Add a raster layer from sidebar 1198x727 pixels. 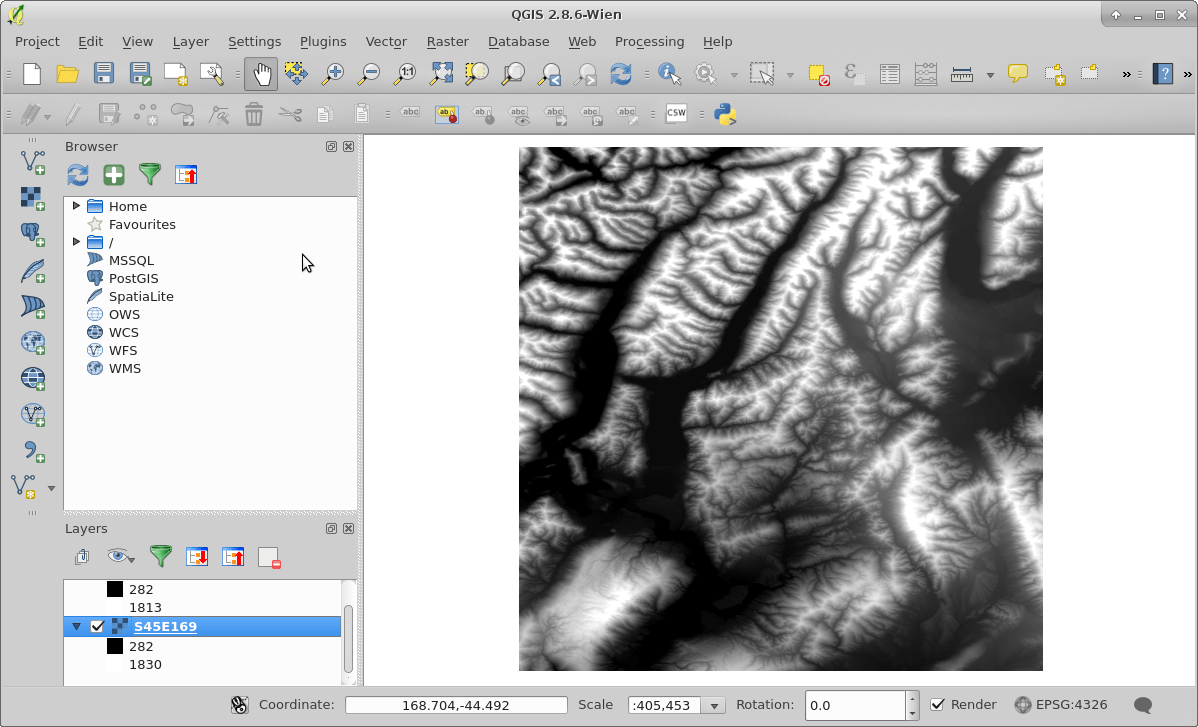pyautogui.click(x=32, y=198)
